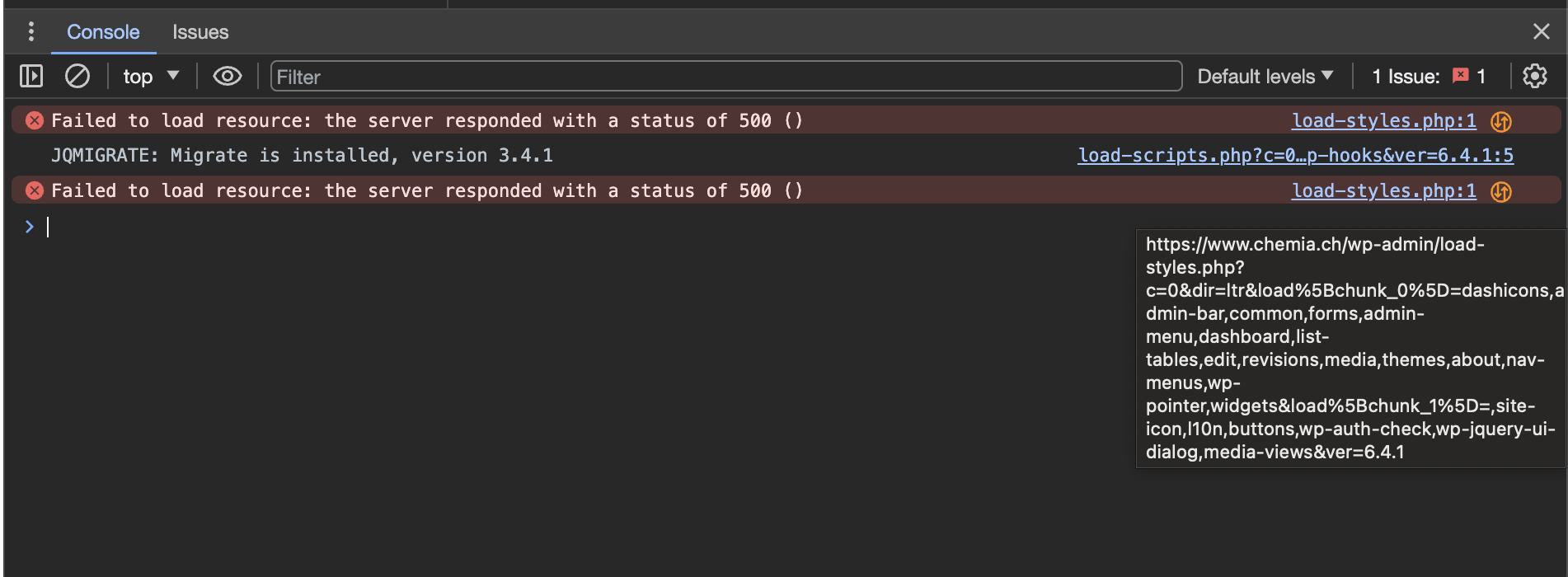Switch to the Console tab
The image size is (1568, 577).
coord(103,32)
